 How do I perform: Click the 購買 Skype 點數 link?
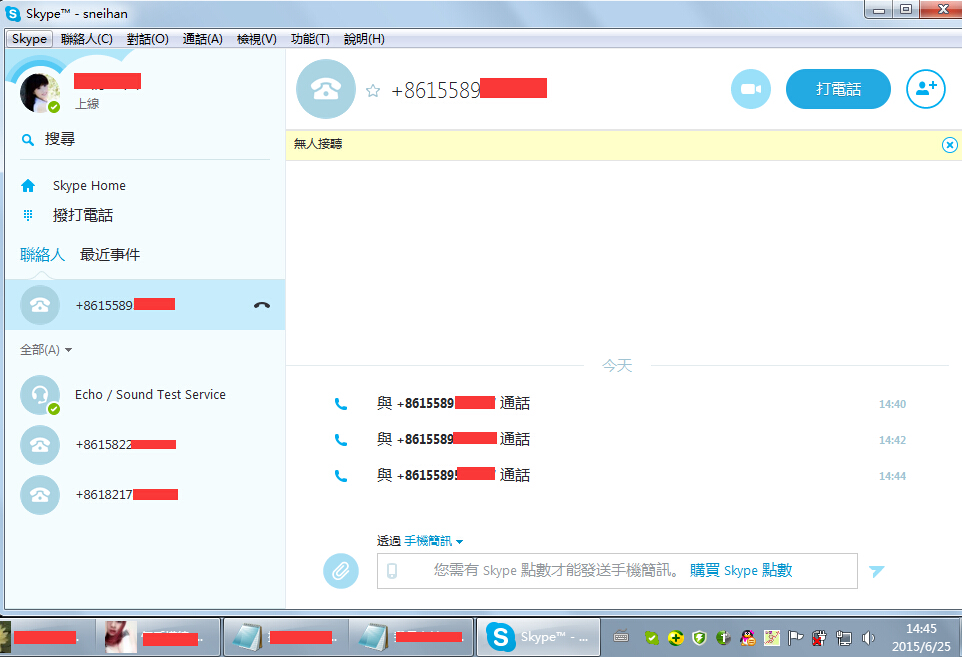point(740,570)
